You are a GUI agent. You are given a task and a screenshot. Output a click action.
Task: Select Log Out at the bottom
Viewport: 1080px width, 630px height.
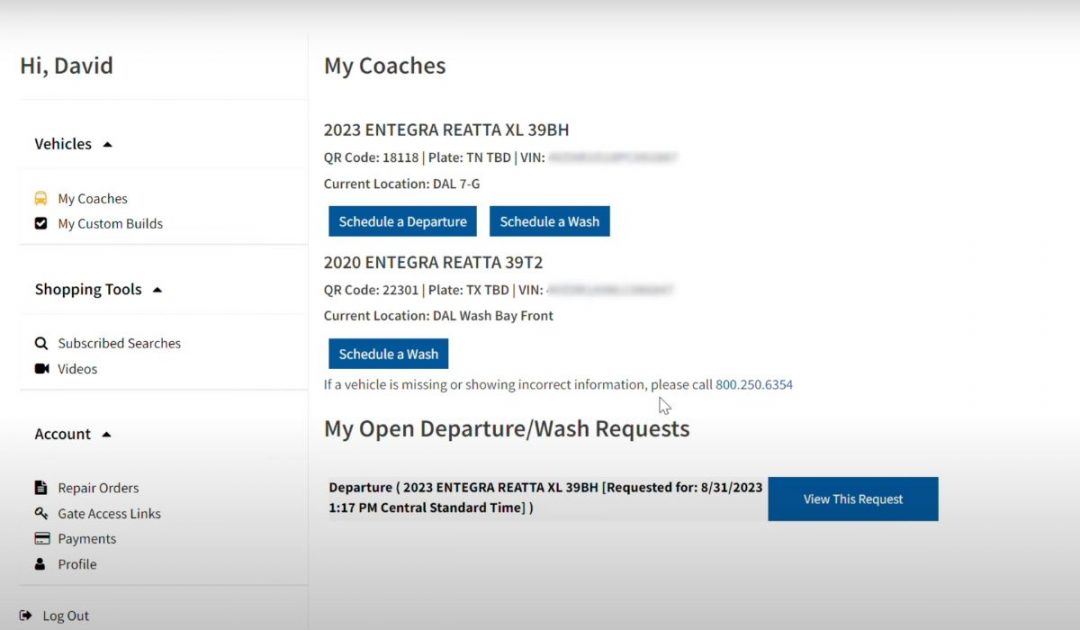tap(65, 615)
